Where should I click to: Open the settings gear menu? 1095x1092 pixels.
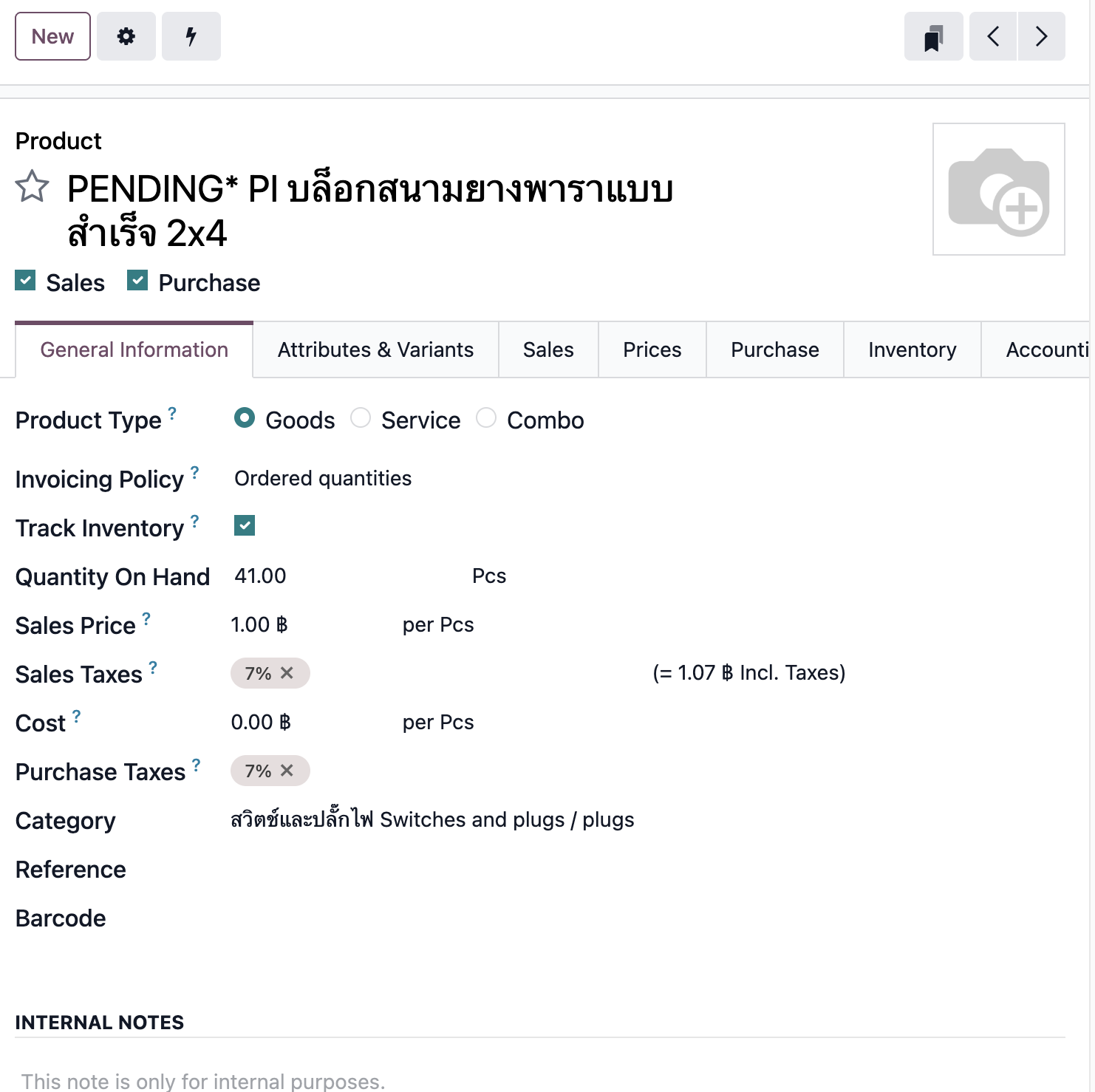pos(126,35)
